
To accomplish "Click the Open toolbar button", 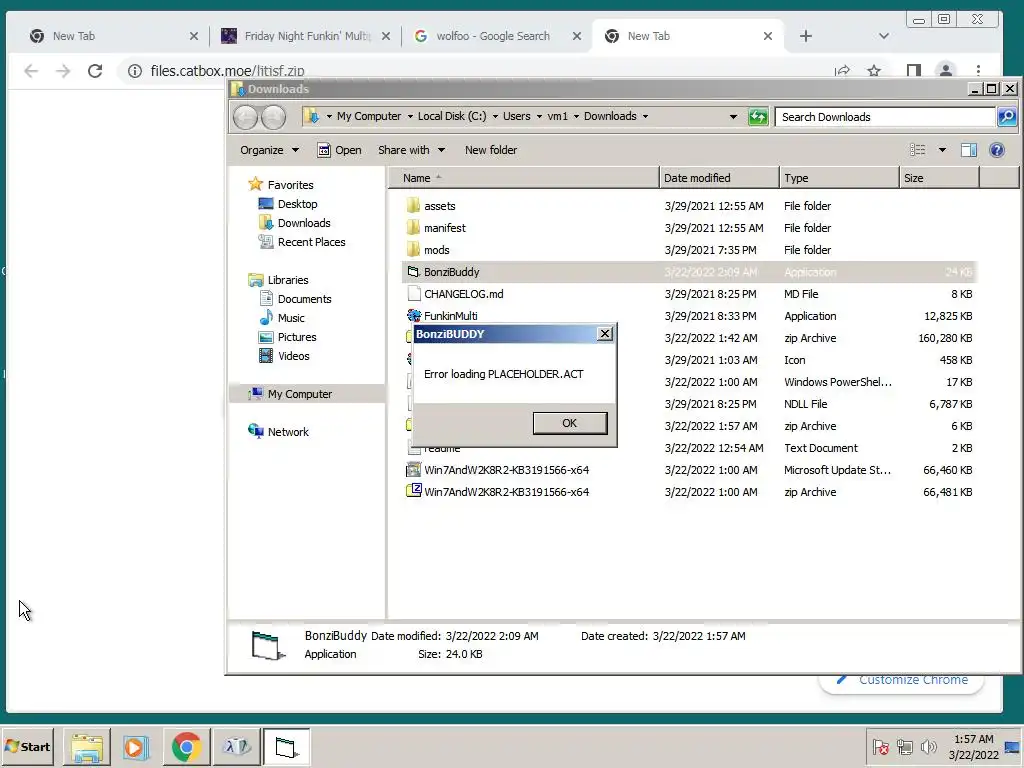I will 340,150.
